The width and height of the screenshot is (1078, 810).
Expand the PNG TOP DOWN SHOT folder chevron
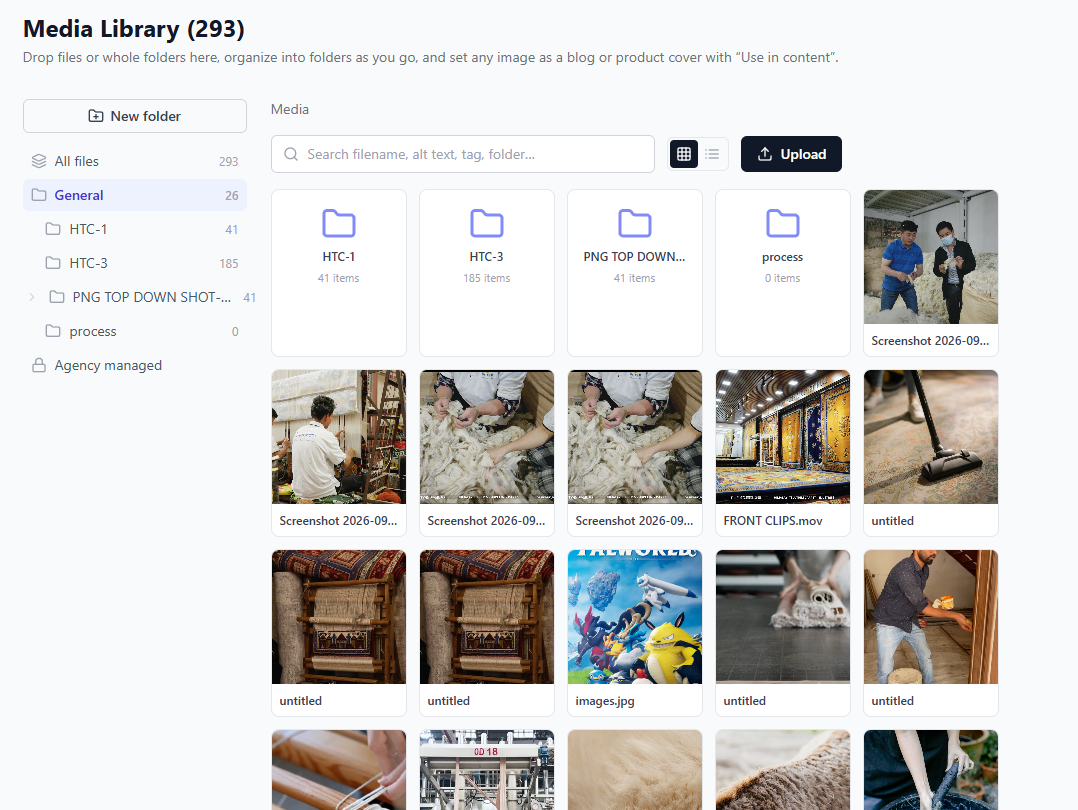click(x=32, y=297)
